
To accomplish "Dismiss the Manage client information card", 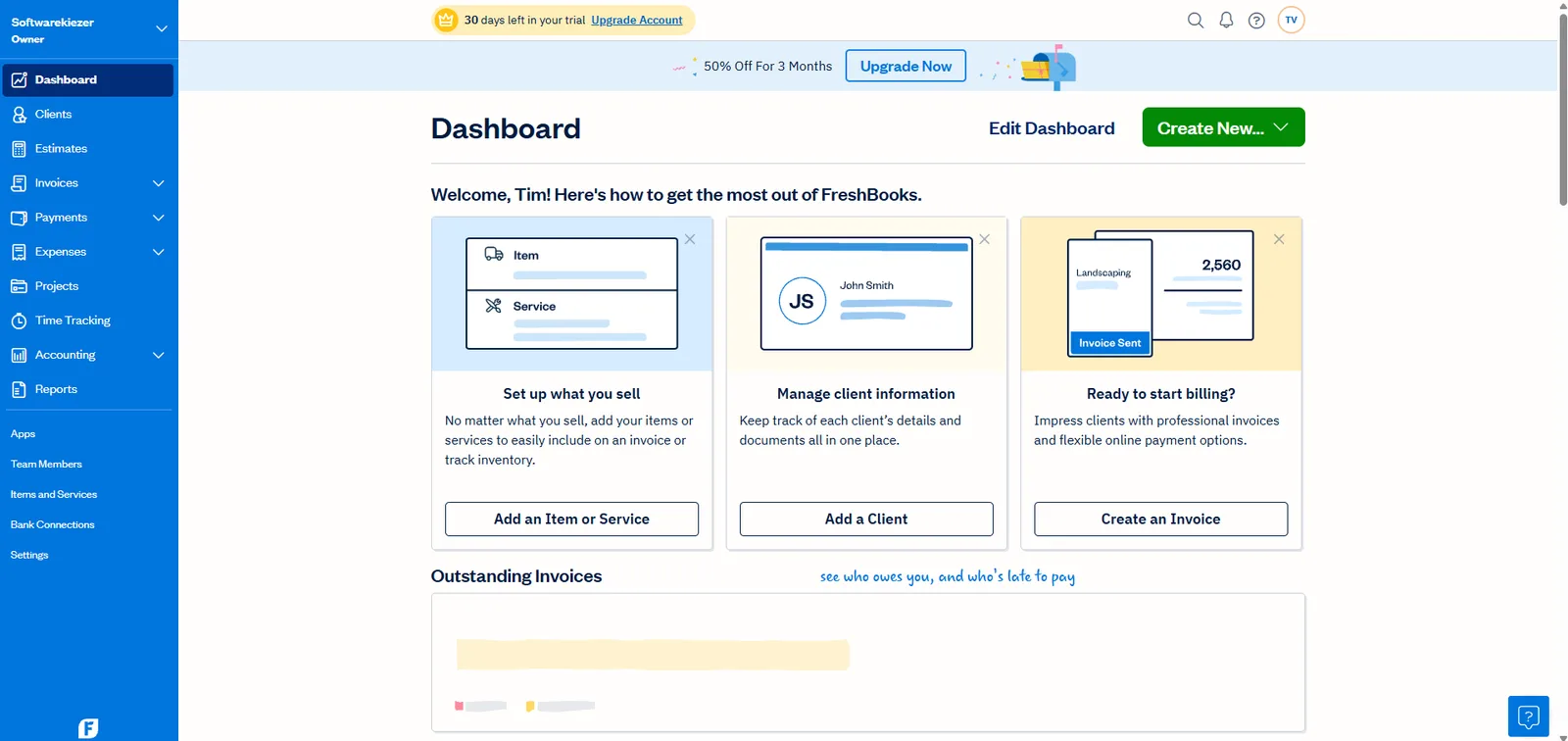I will (x=985, y=239).
